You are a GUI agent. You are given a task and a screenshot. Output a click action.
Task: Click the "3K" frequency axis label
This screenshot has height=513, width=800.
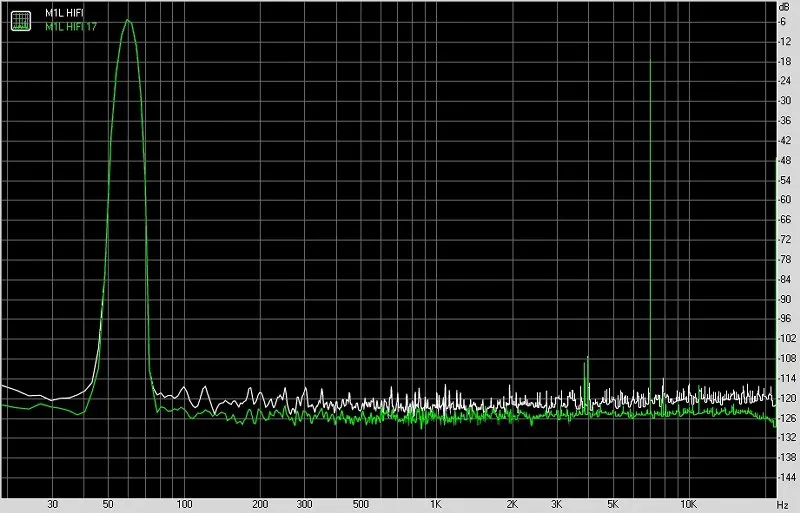click(557, 505)
